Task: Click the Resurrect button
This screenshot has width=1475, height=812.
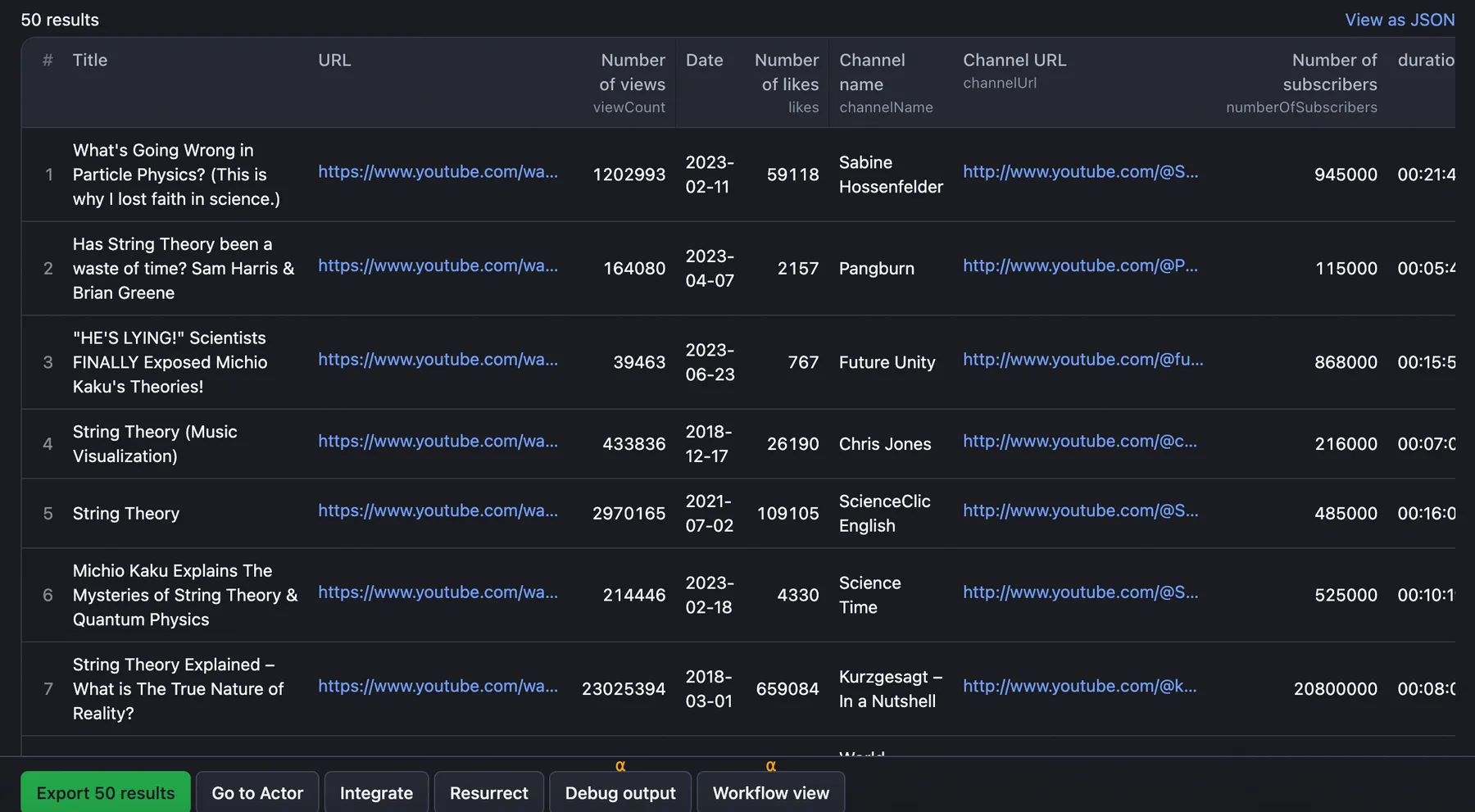Action: (x=489, y=792)
